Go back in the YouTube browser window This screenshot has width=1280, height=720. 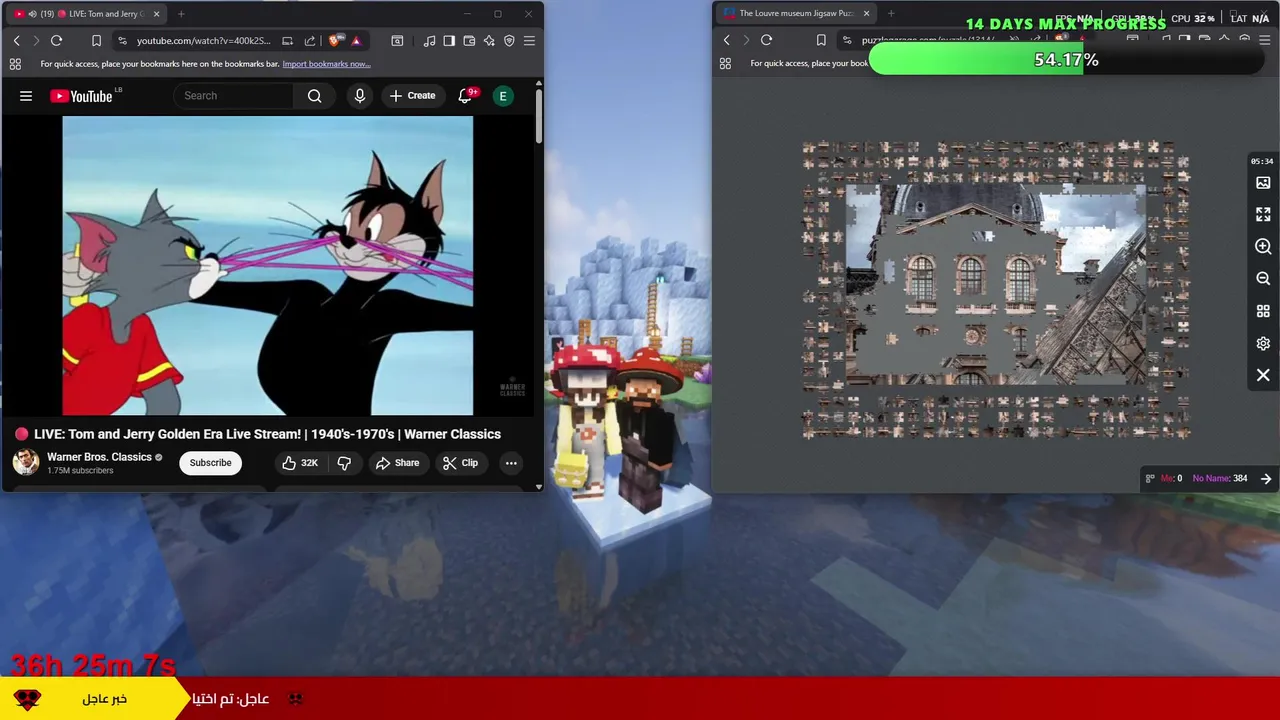[x=17, y=41]
